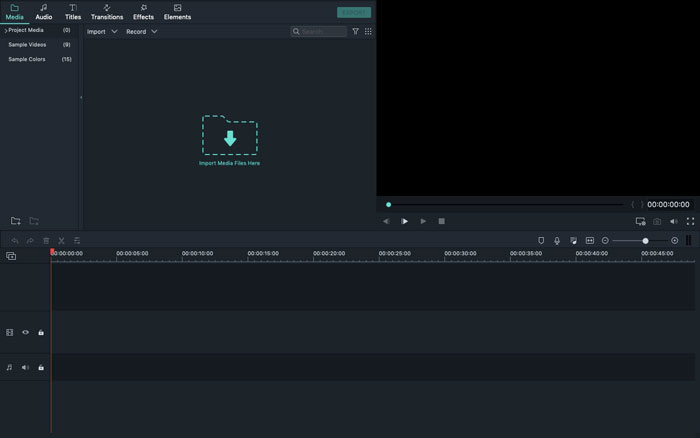The image size is (700, 438).
Task: Mute the audio track
Action: pyautogui.click(x=25, y=367)
